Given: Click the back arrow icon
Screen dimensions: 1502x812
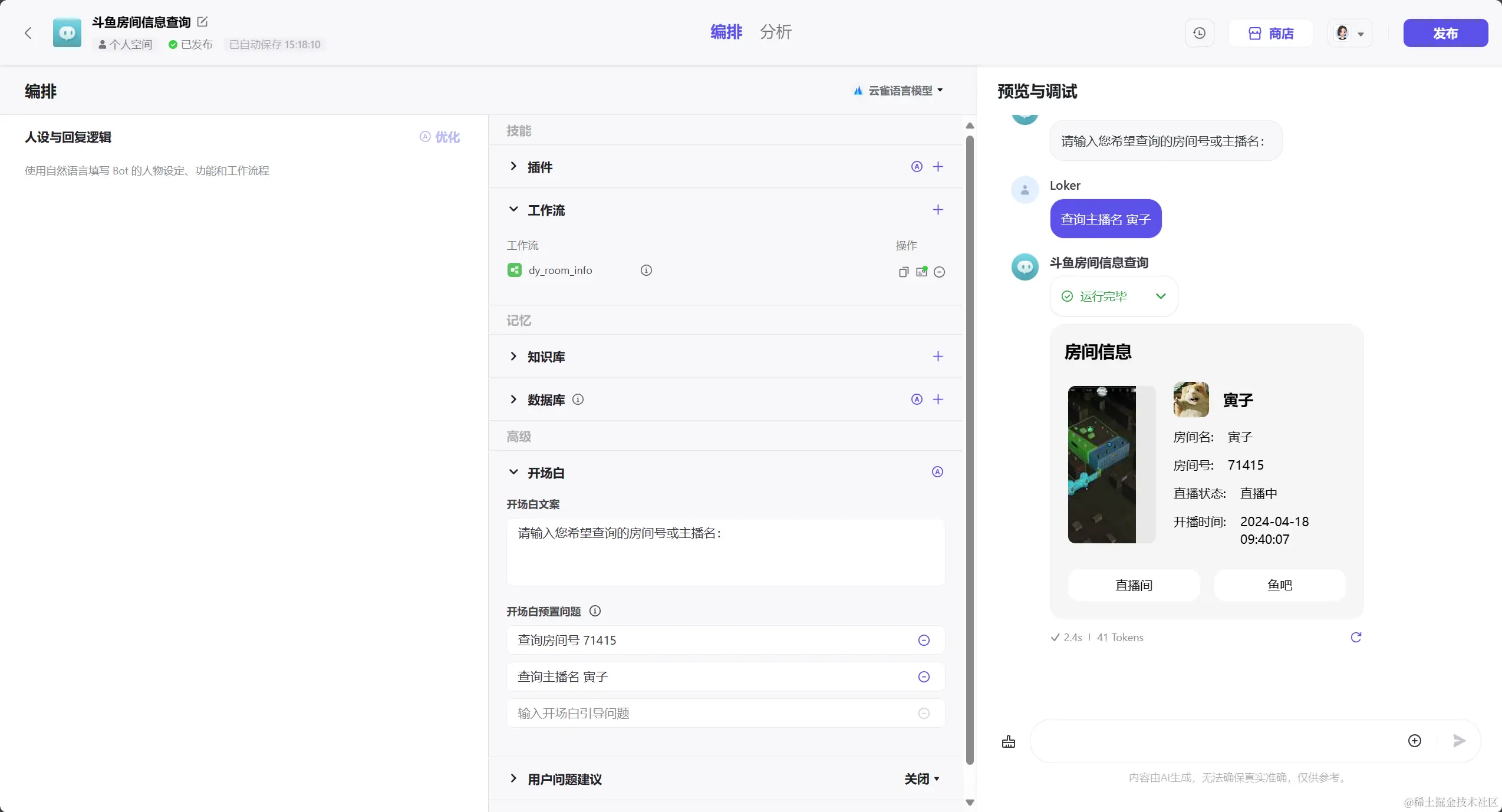Looking at the screenshot, I should 28,33.
